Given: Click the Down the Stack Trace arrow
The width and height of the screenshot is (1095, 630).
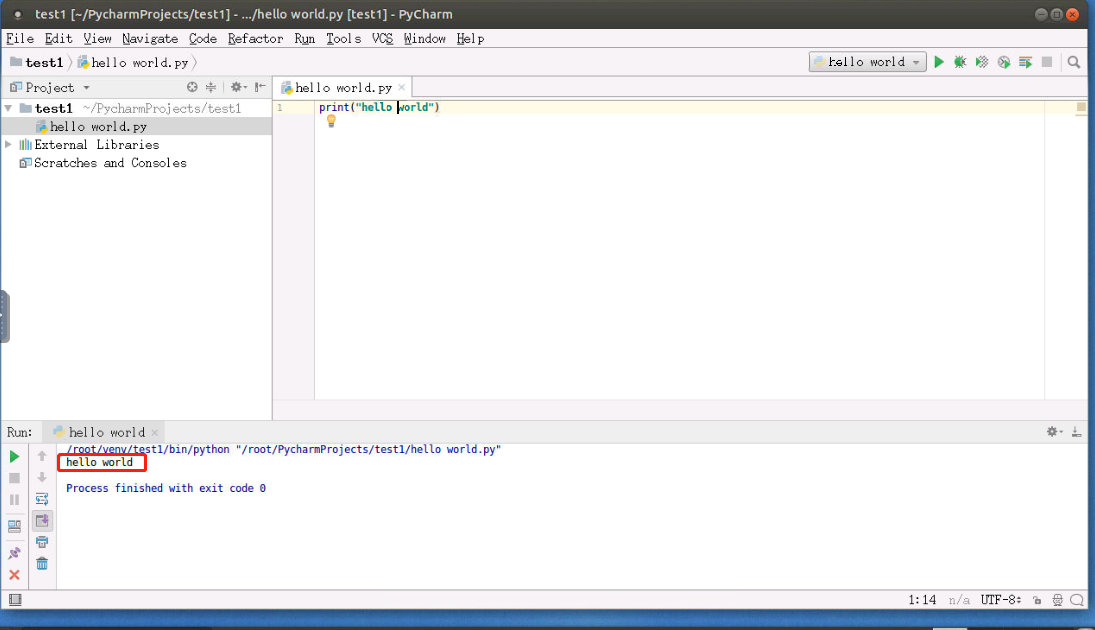Looking at the screenshot, I should coord(42,478).
